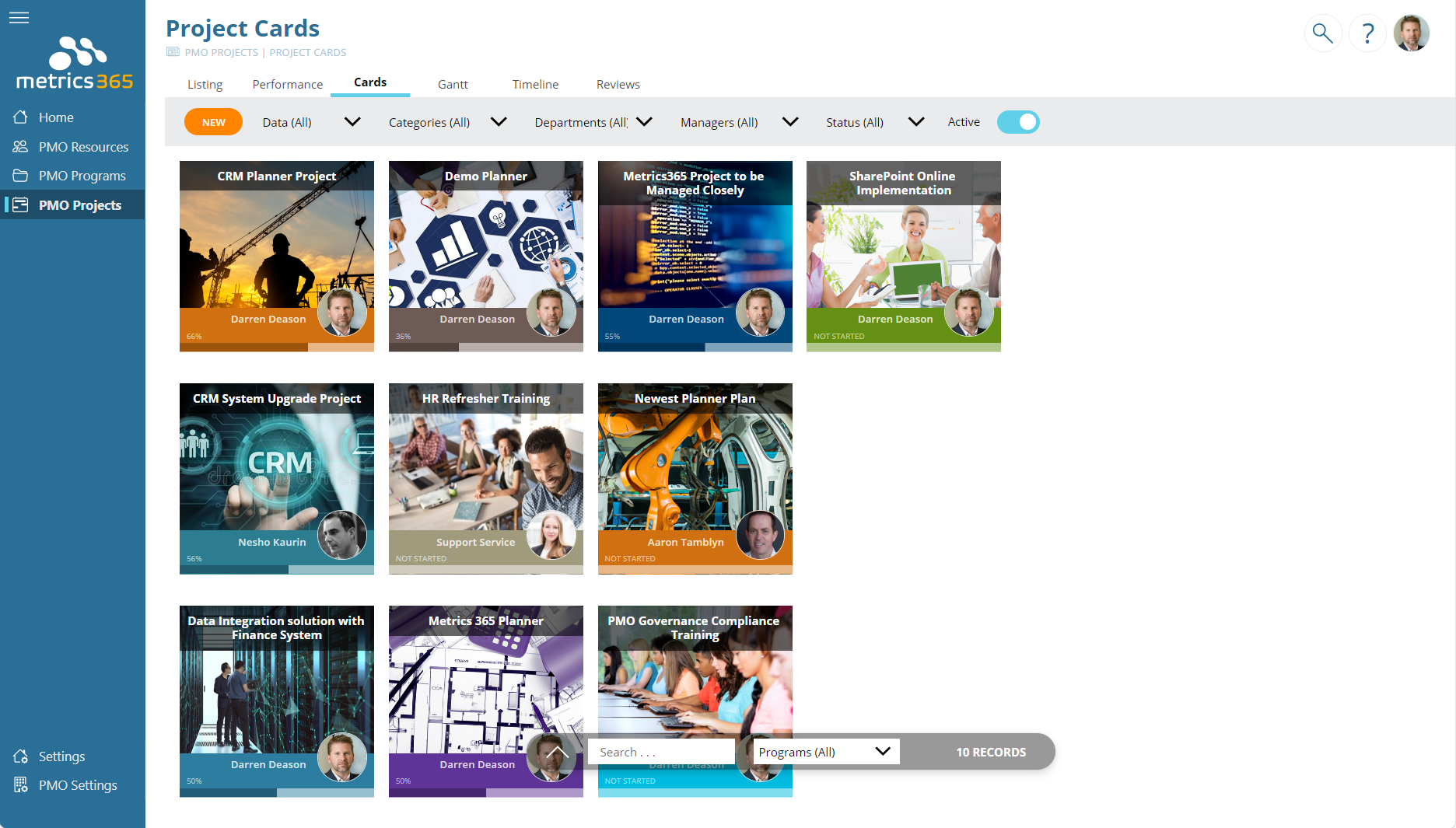Image resolution: width=1456 pixels, height=828 pixels.
Task: Switch to the Gantt tab
Action: (x=453, y=84)
